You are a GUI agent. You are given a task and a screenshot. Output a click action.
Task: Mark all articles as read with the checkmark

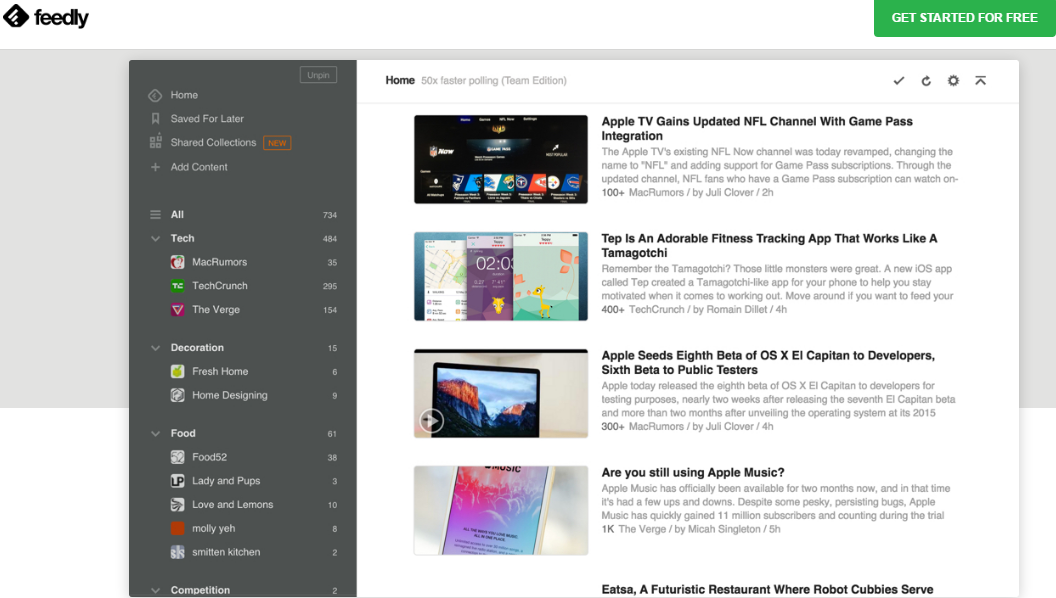click(x=898, y=80)
